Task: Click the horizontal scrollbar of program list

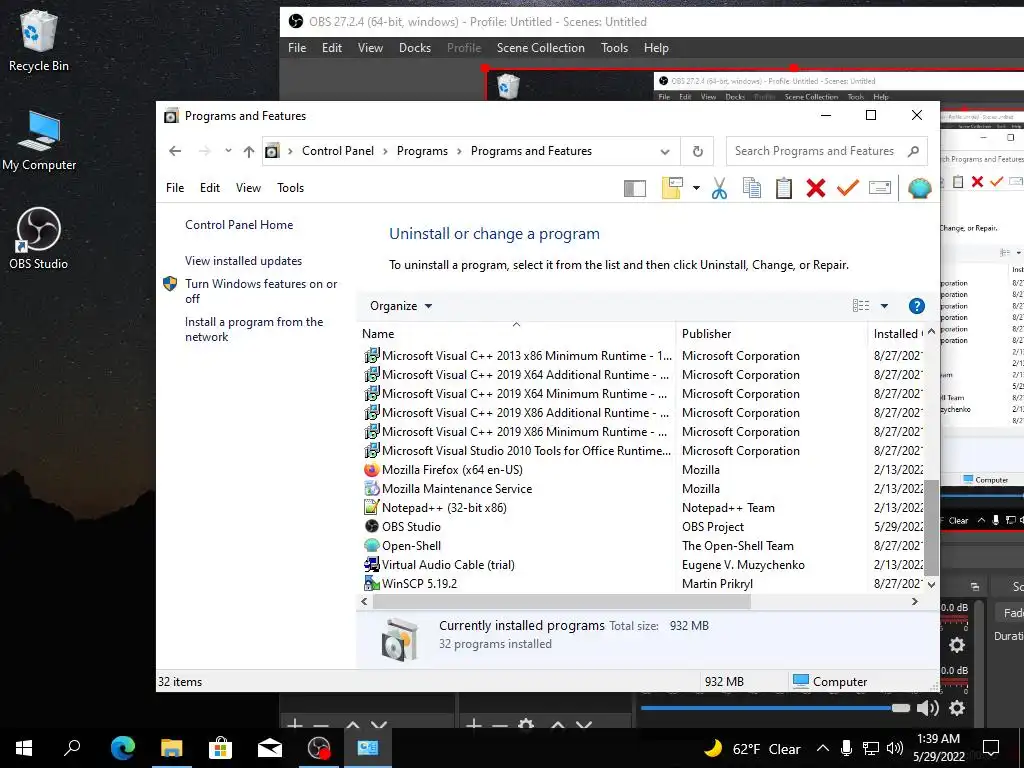Action: point(562,601)
